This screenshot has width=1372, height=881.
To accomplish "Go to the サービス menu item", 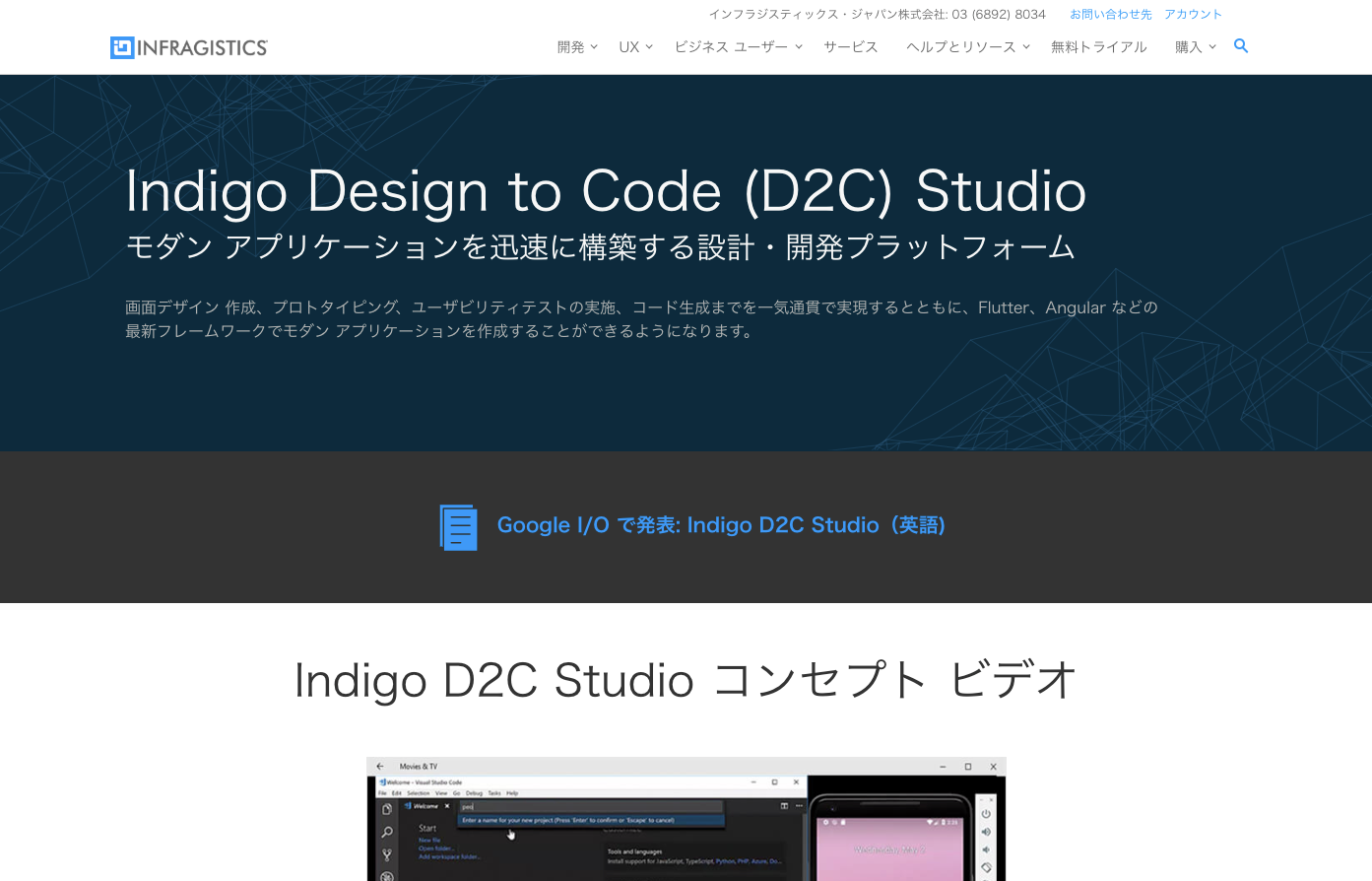I will click(851, 47).
